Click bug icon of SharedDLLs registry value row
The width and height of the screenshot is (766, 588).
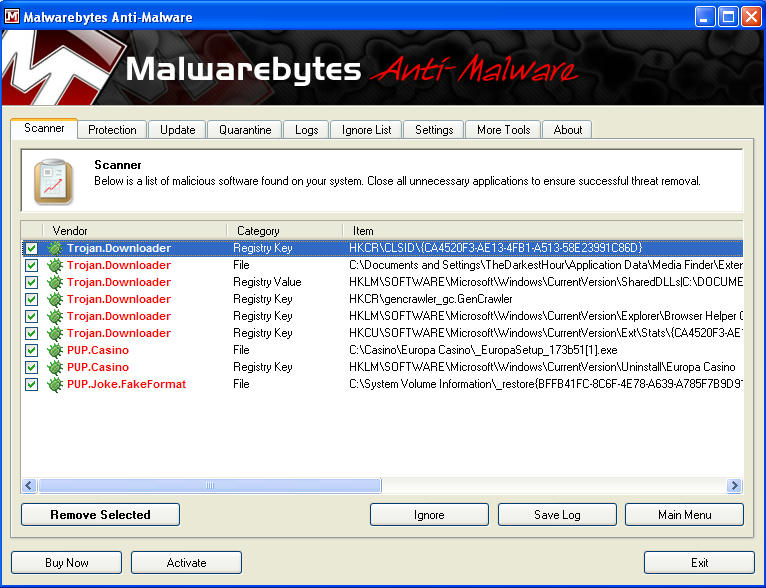click(55, 282)
